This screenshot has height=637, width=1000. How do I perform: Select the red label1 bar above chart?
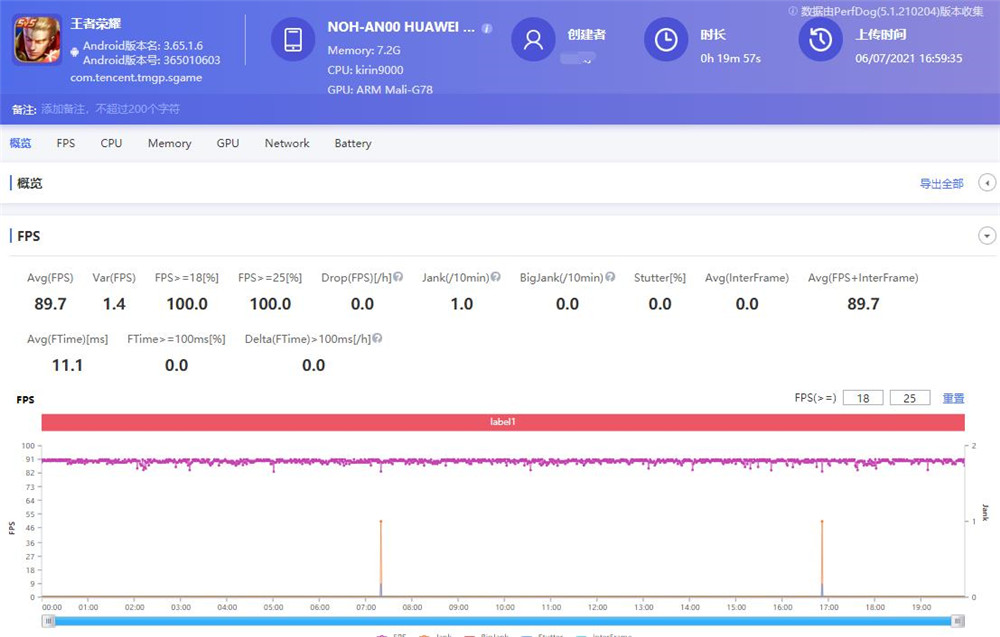point(503,421)
